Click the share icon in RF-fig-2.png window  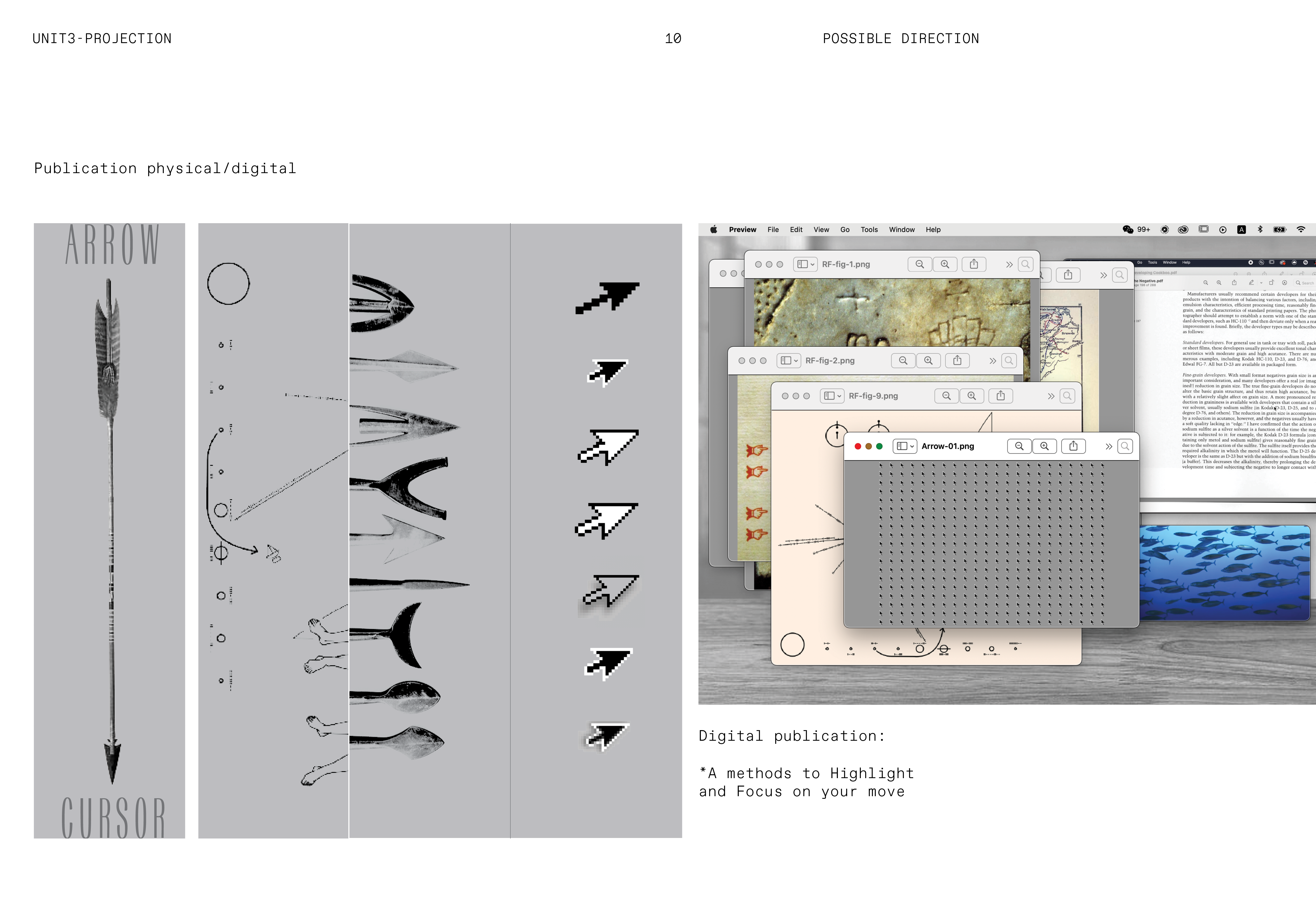point(958,361)
